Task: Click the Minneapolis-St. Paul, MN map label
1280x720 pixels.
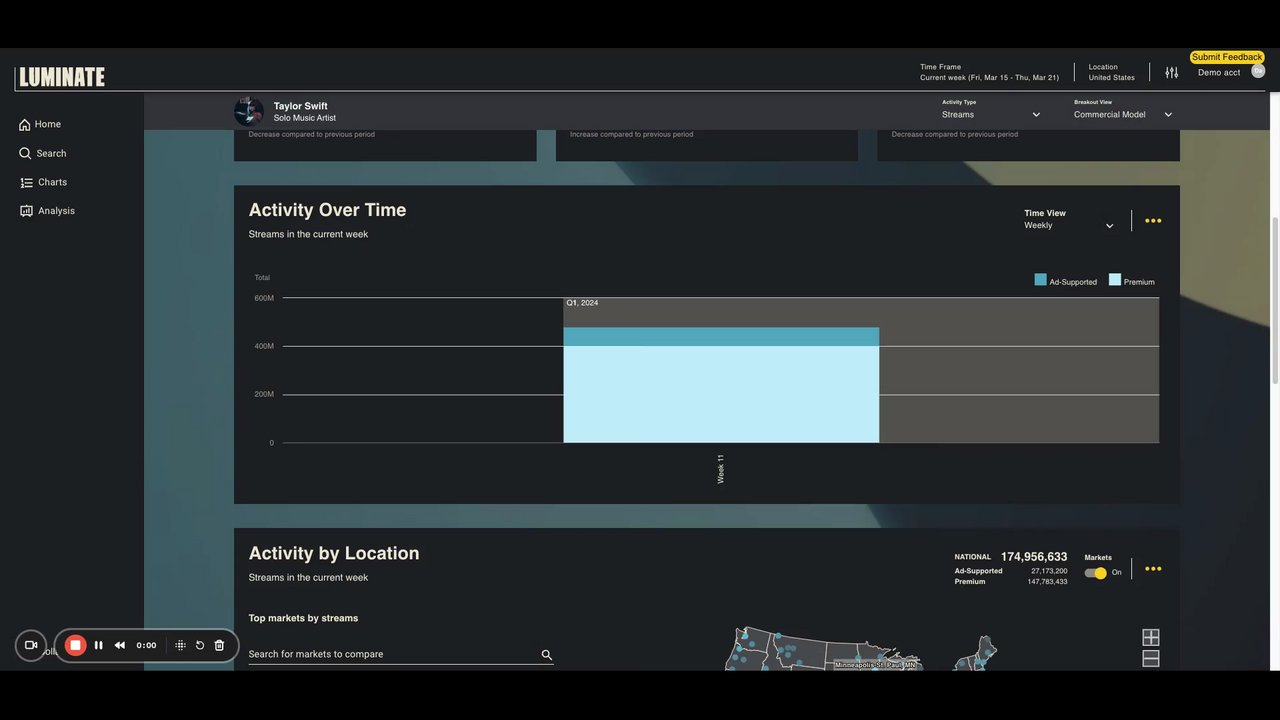Action: tap(877, 665)
